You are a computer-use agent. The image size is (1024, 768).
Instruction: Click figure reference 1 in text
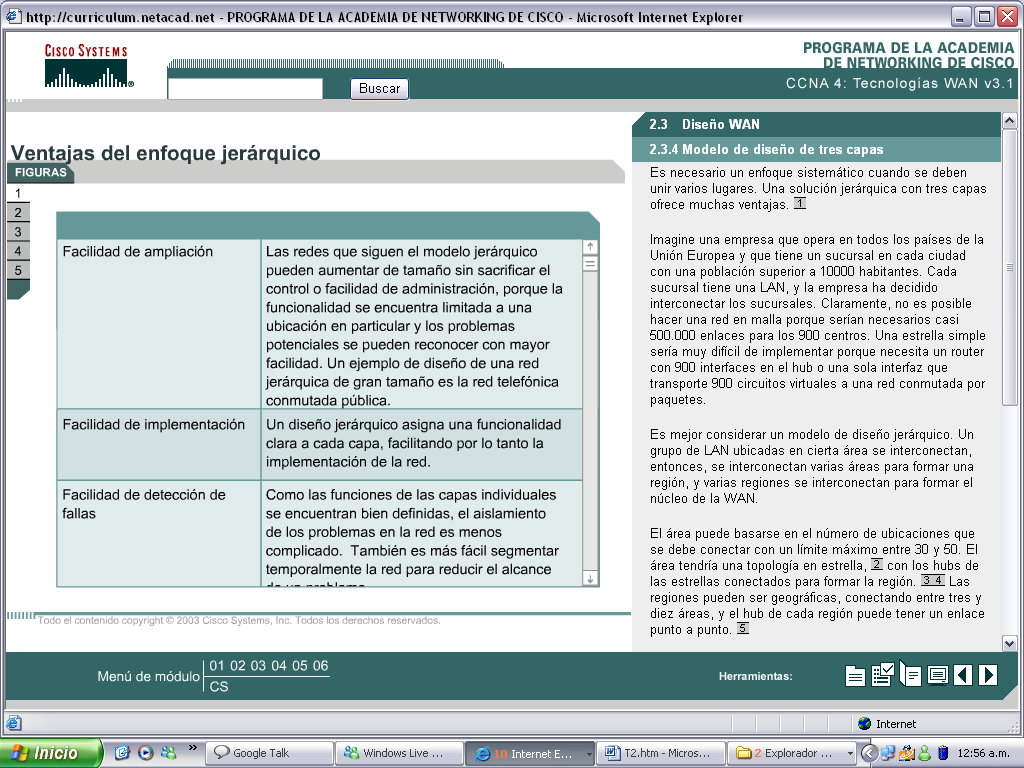click(x=800, y=204)
